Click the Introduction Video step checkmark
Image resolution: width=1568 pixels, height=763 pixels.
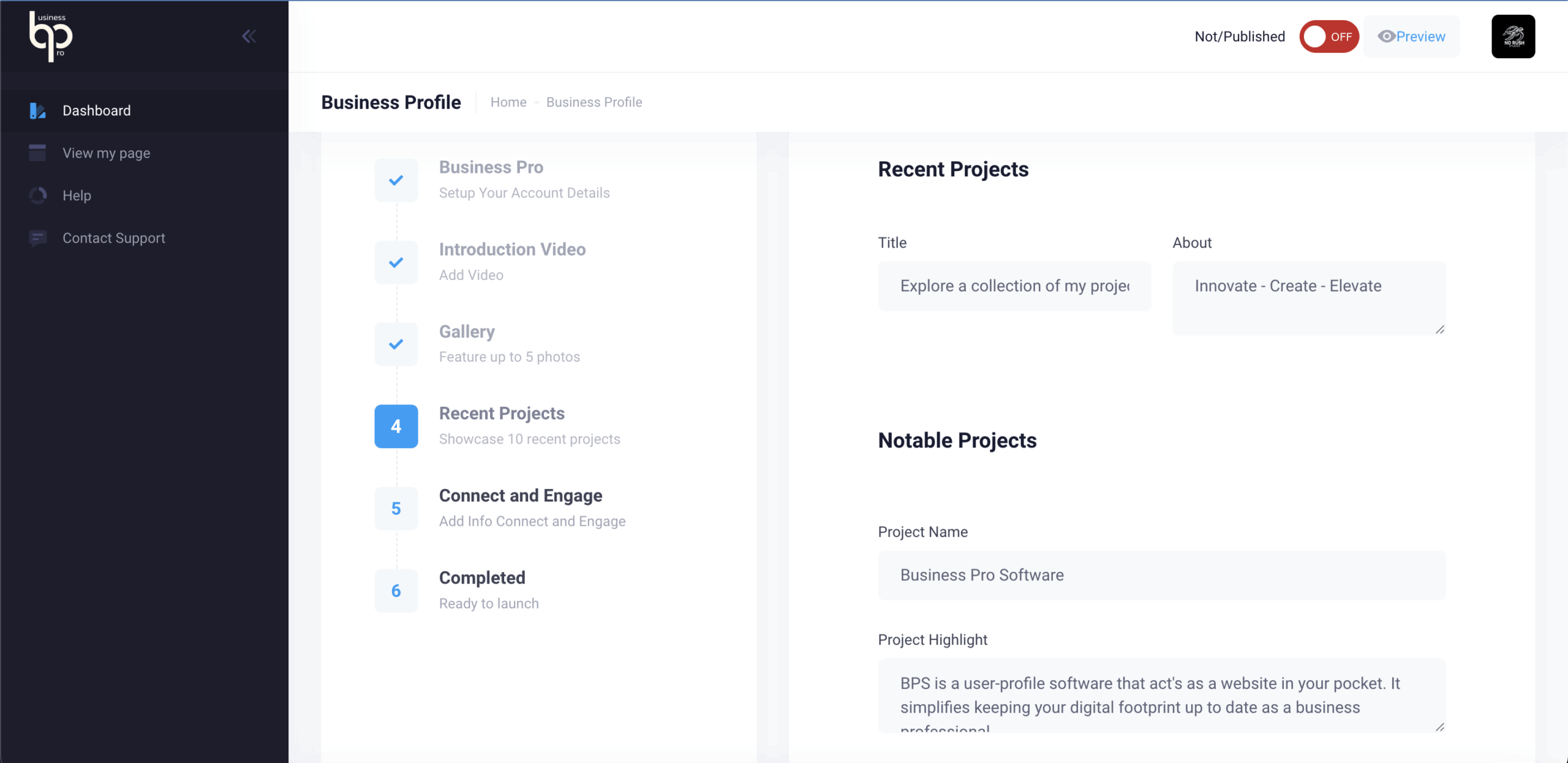(x=396, y=262)
